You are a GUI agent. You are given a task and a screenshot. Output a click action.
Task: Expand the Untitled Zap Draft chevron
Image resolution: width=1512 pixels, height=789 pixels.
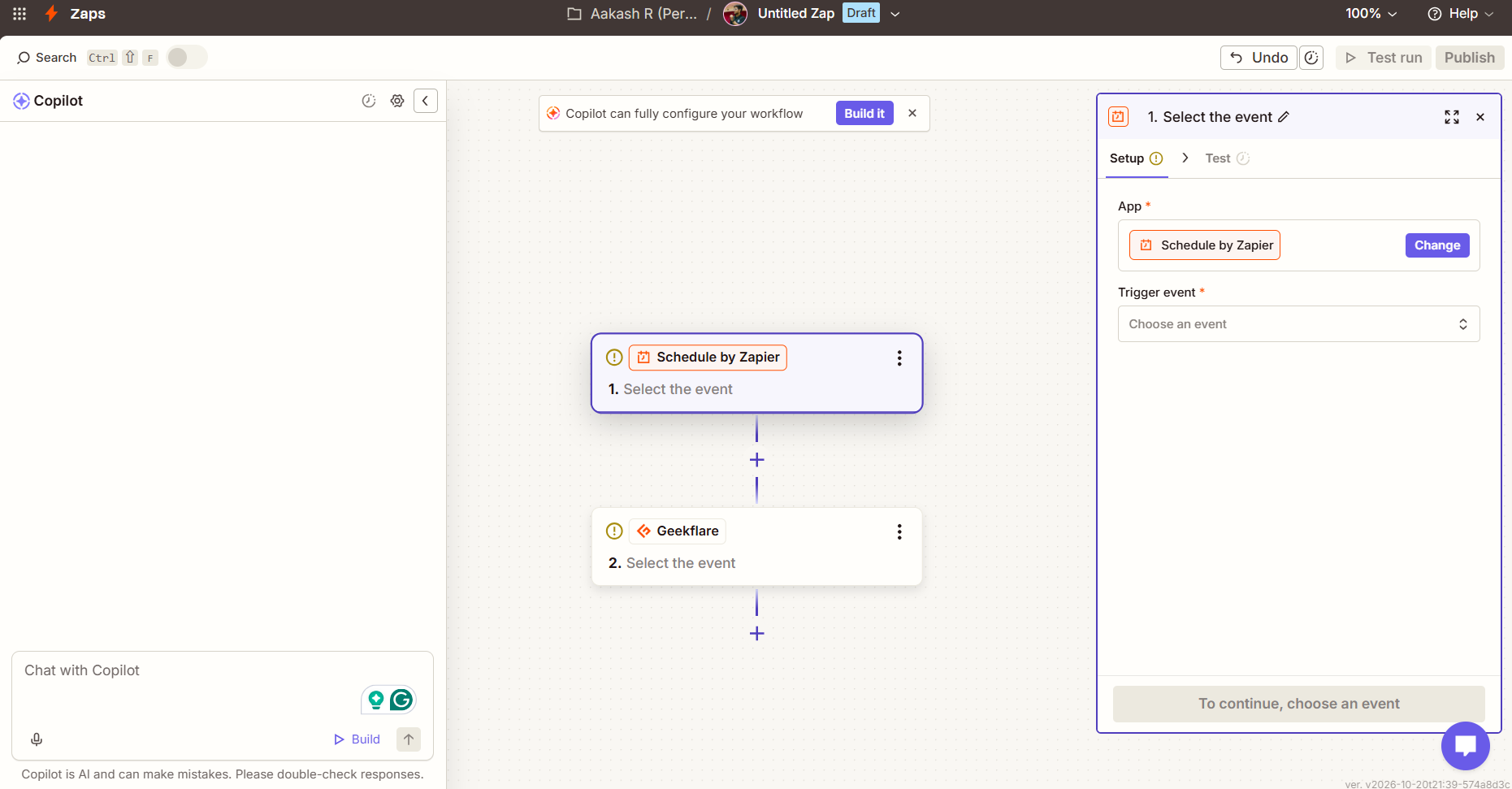point(895,14)
